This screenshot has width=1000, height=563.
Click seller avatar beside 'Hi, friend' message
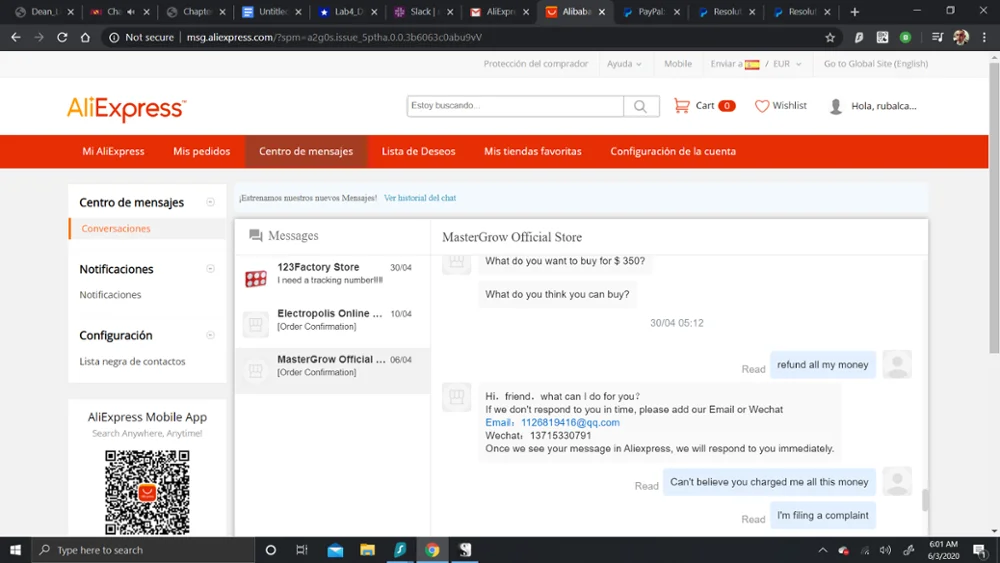[x=457, y=397]
